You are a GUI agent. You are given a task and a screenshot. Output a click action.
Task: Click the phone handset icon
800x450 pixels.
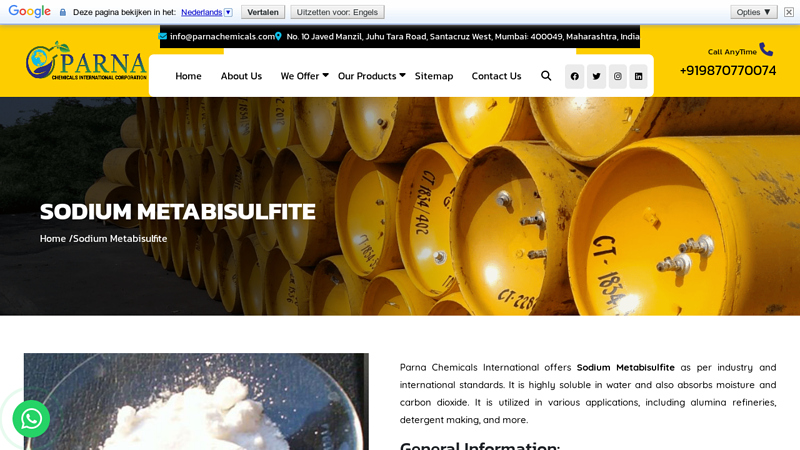pos(766,49)
